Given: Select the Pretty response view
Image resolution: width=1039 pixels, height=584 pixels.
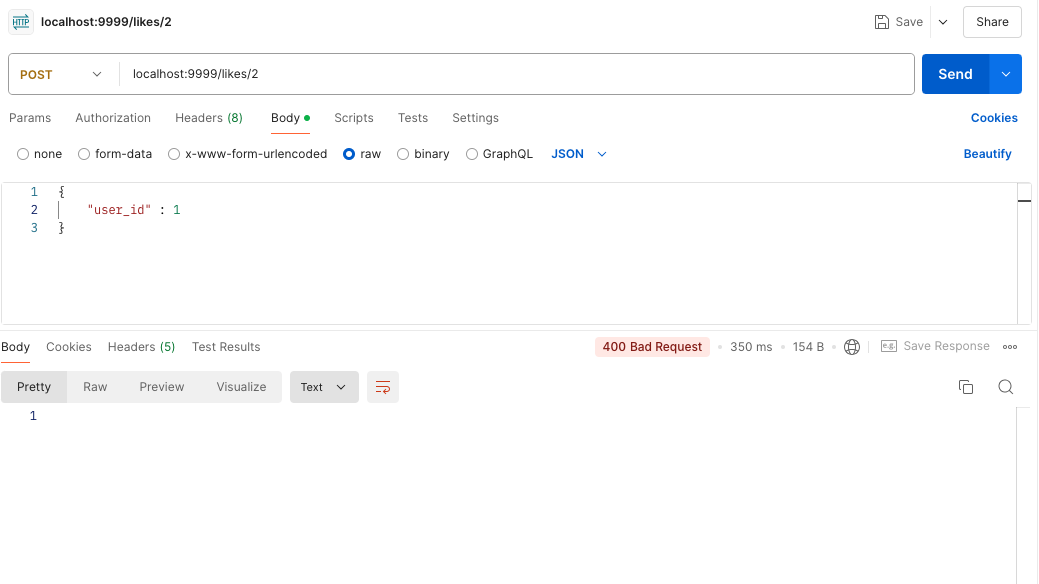Looking at the screenshot, I should pyautogui.click(x=34, y=387).
